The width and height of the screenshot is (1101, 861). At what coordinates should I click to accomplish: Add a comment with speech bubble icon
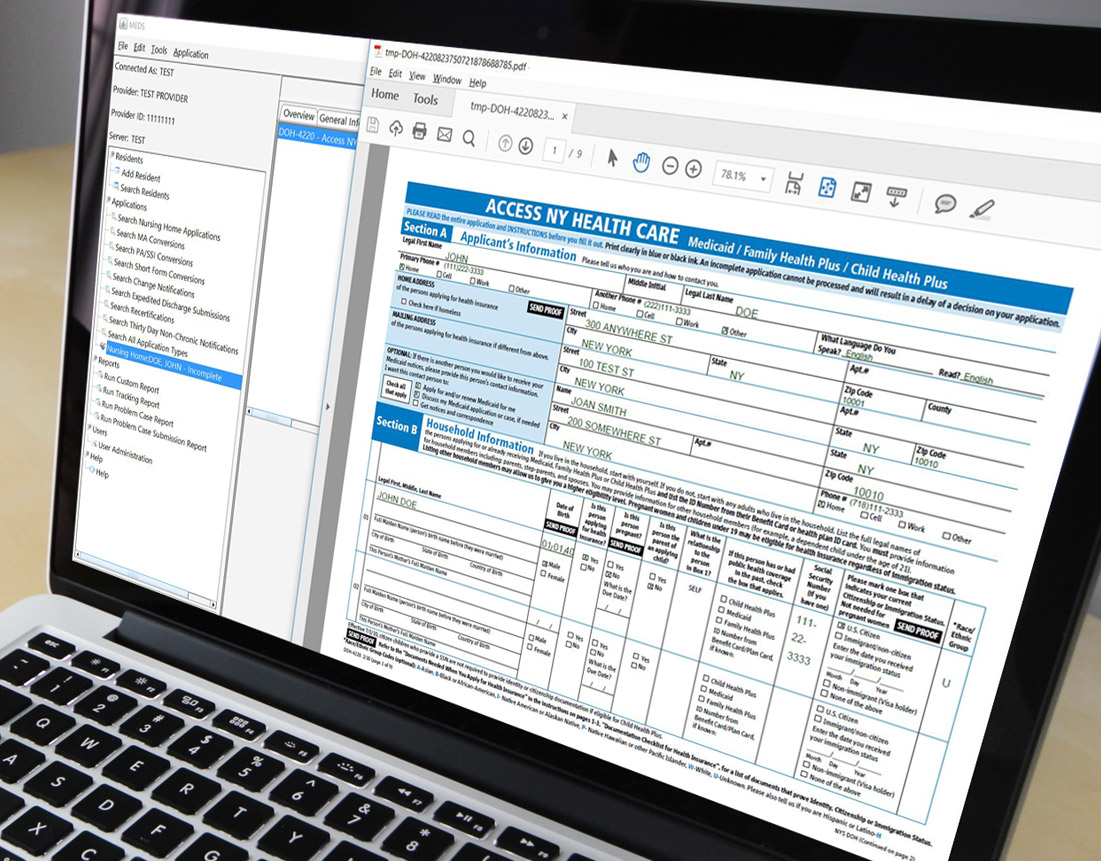(945, 204)
